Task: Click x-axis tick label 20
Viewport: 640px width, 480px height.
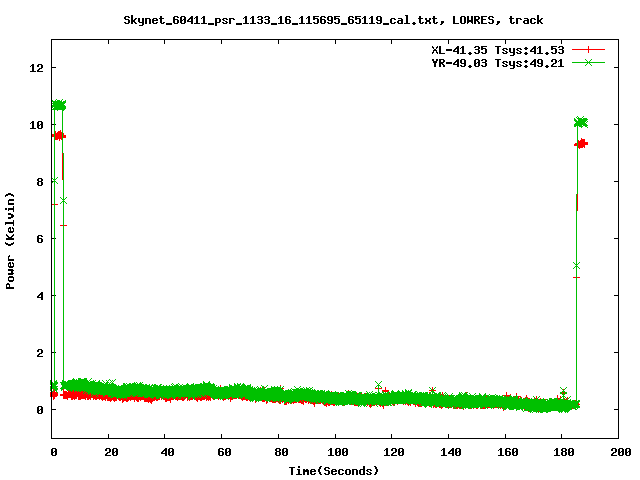Action: point(111,452)
